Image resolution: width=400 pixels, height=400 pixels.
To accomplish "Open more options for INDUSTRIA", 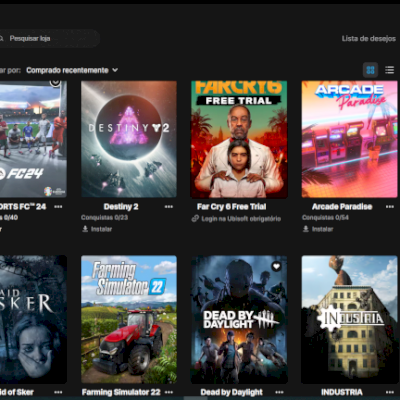I will point(390,392).
